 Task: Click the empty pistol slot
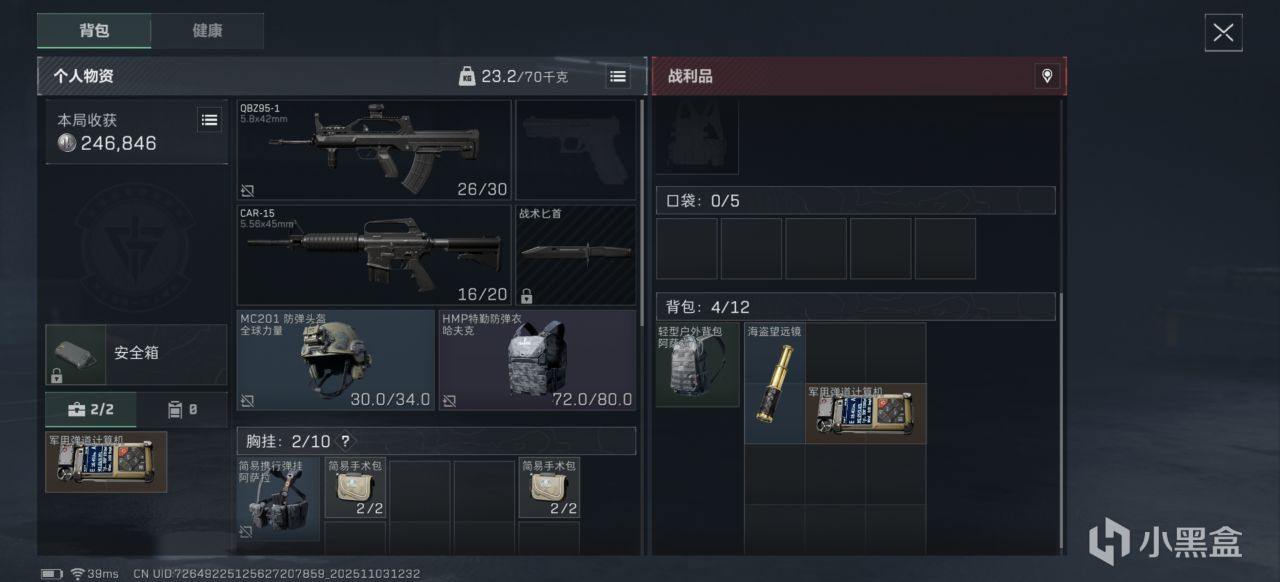click(x=576, y=150)
